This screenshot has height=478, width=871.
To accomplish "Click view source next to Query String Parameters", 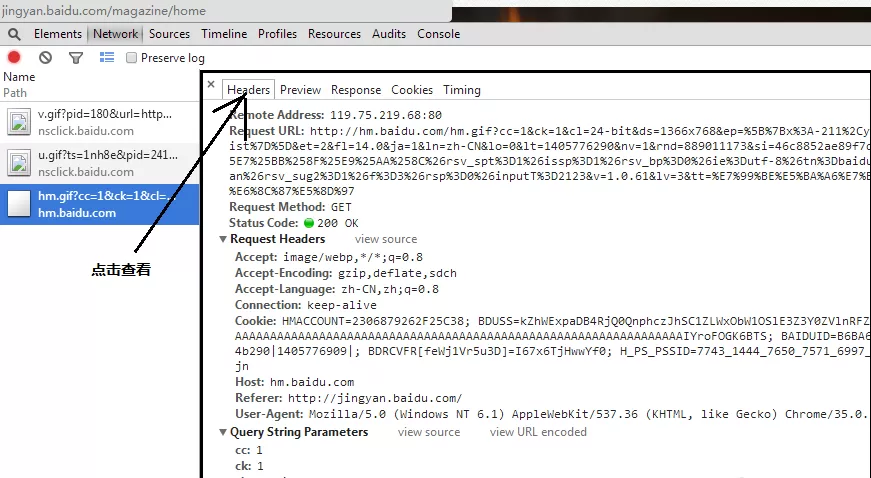I will (429, 432).
